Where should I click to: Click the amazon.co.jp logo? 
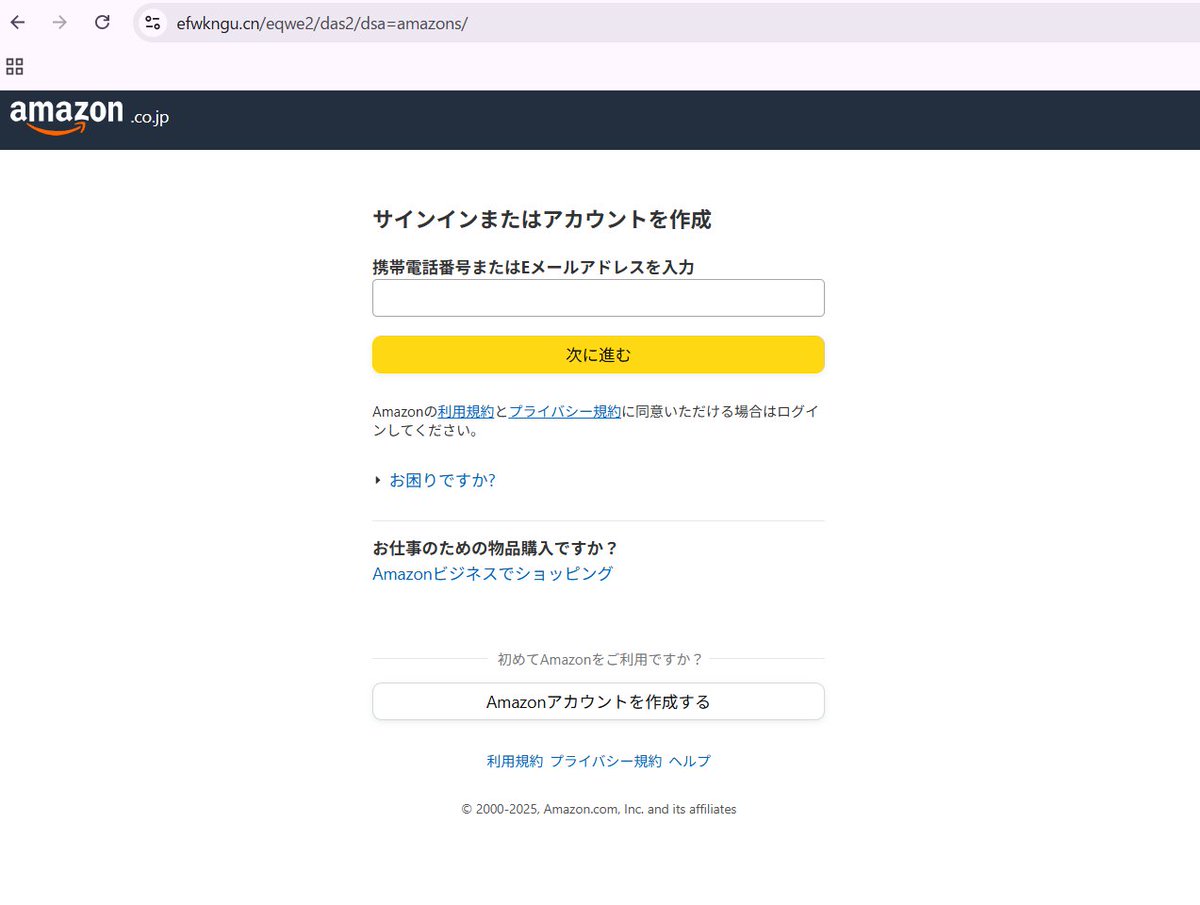[88, 118]
